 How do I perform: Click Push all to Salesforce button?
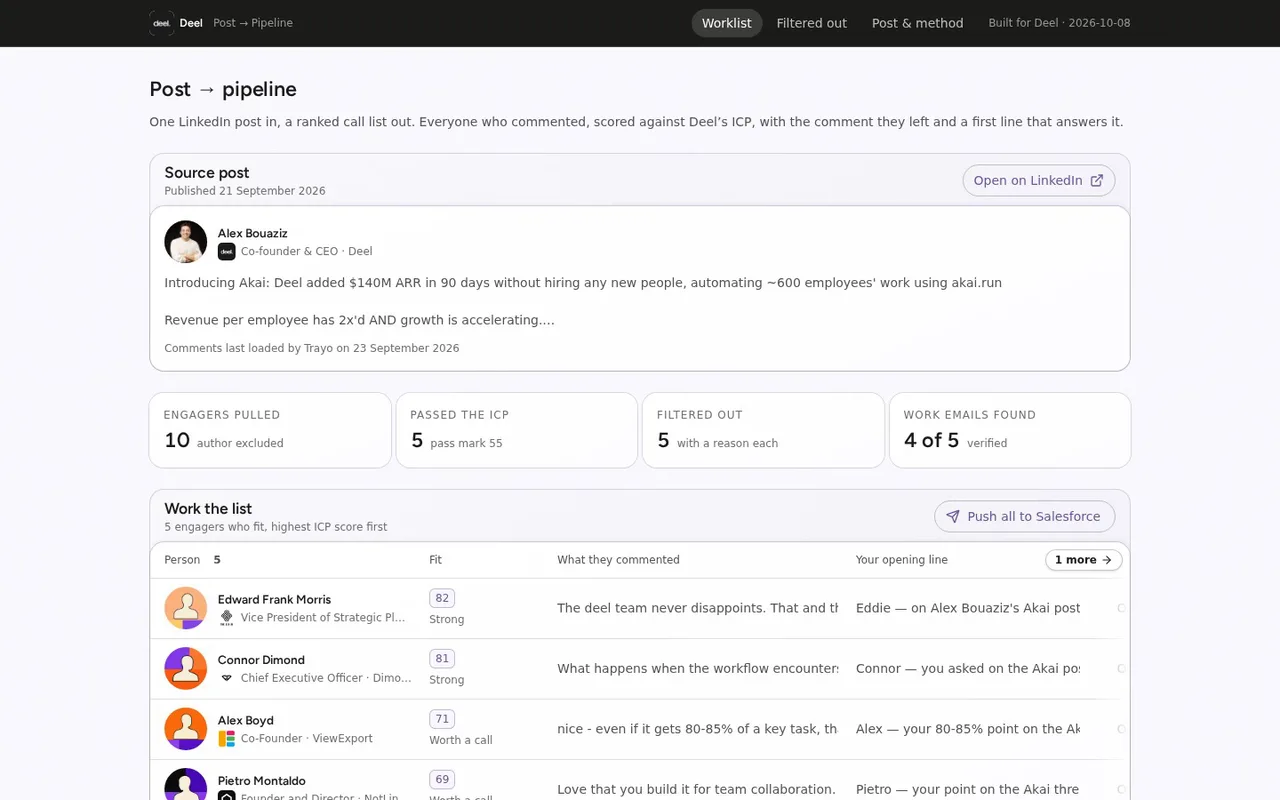[1025, 517]
